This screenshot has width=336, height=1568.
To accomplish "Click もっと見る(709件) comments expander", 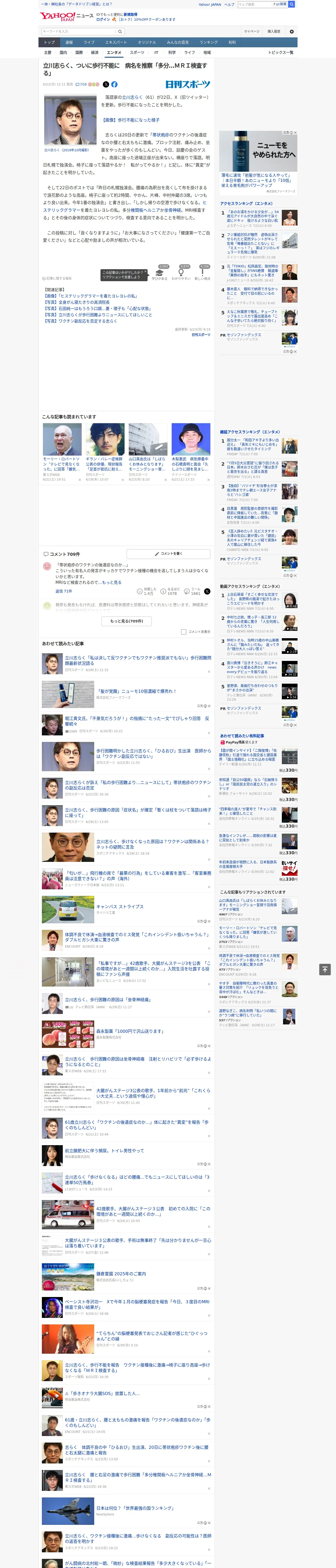I will click(127, 621).
